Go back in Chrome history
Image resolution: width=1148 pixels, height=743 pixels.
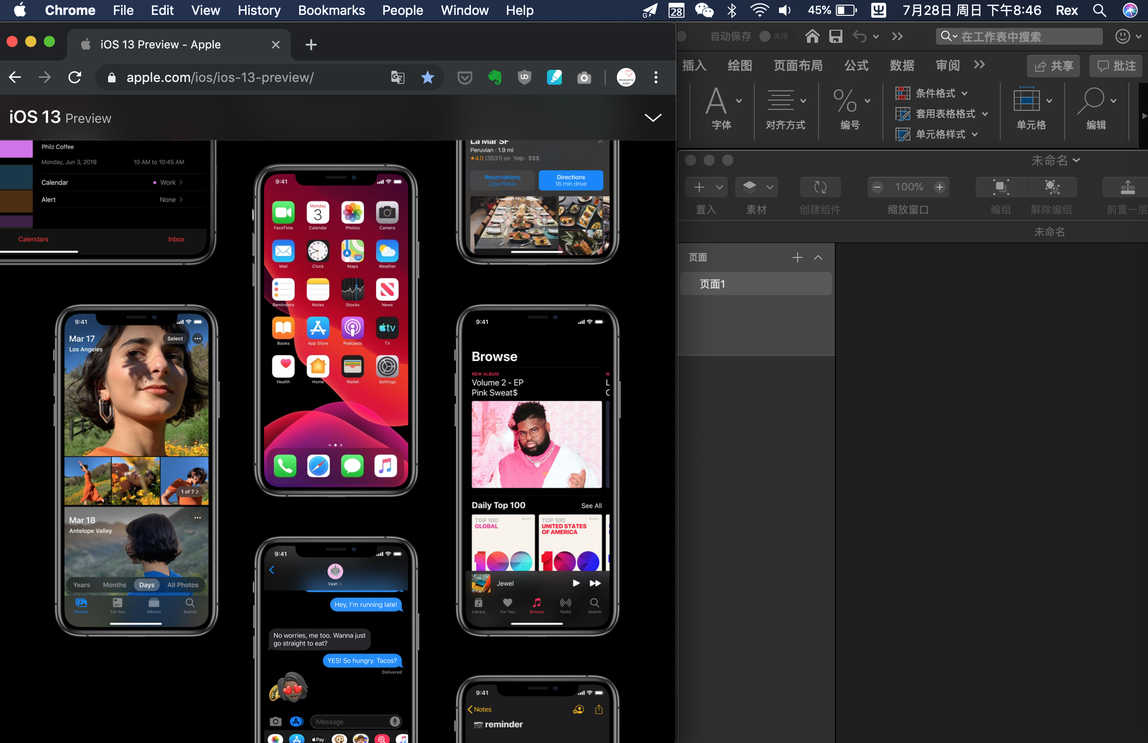pyautogui.click(x=15, y=77)
